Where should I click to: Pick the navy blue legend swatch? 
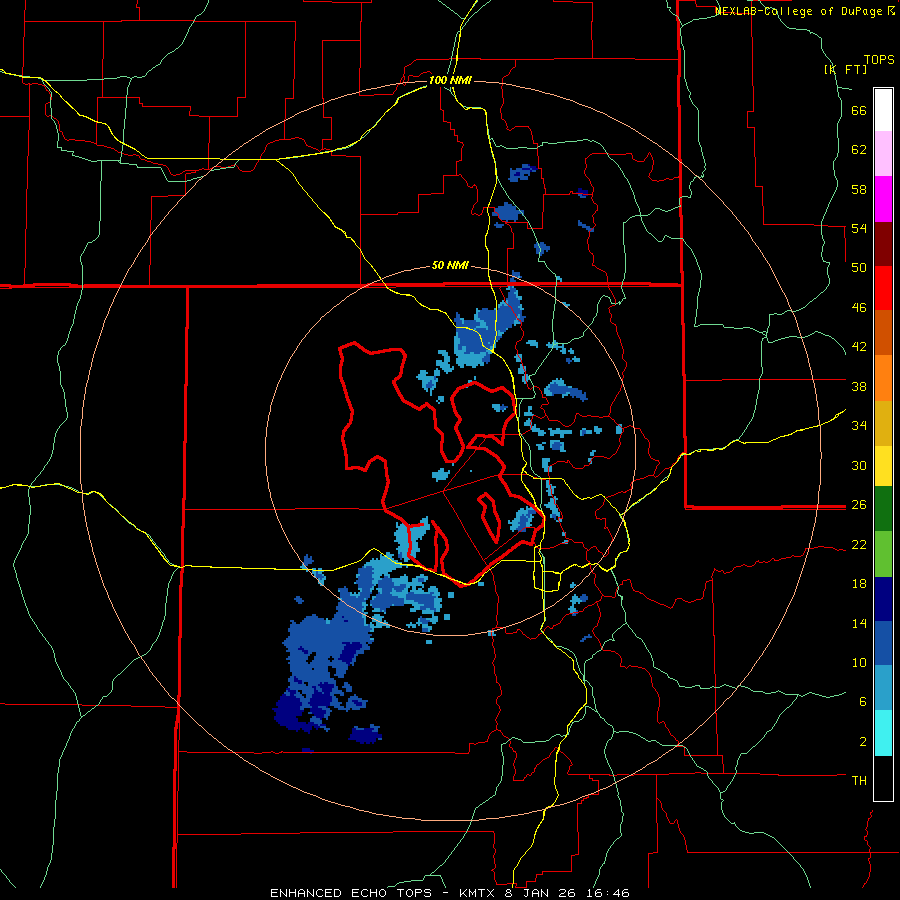[x=883, y=599]
